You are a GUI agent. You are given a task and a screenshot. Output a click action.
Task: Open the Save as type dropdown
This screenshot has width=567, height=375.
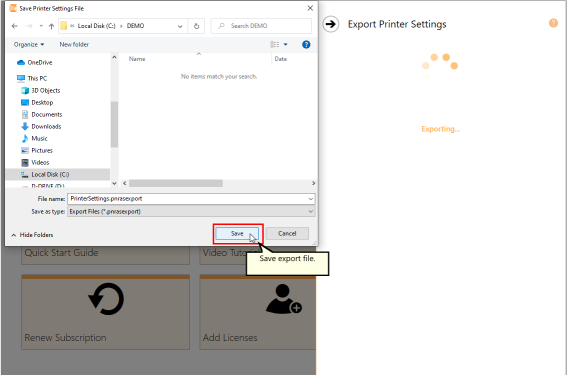click(x=191, y=212)
